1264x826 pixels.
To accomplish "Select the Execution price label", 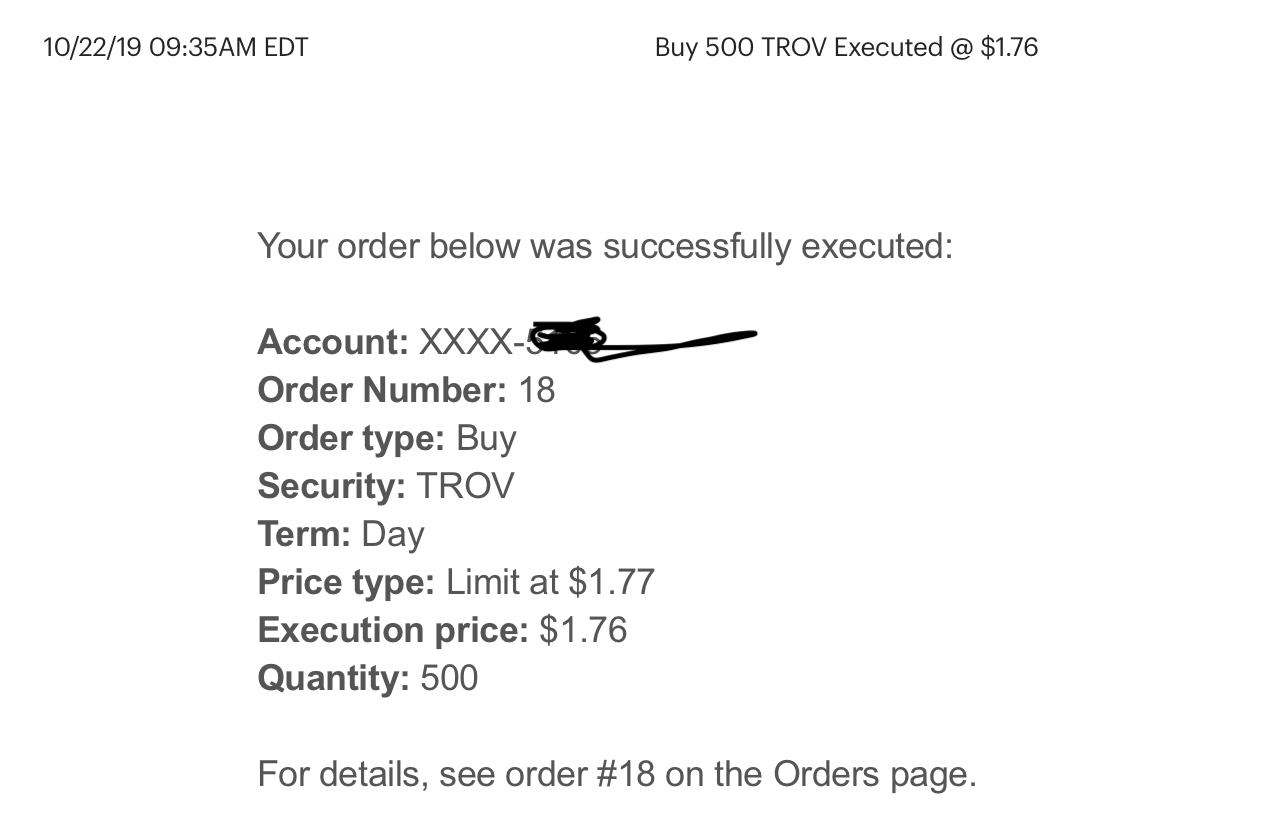I will (392, 630).
